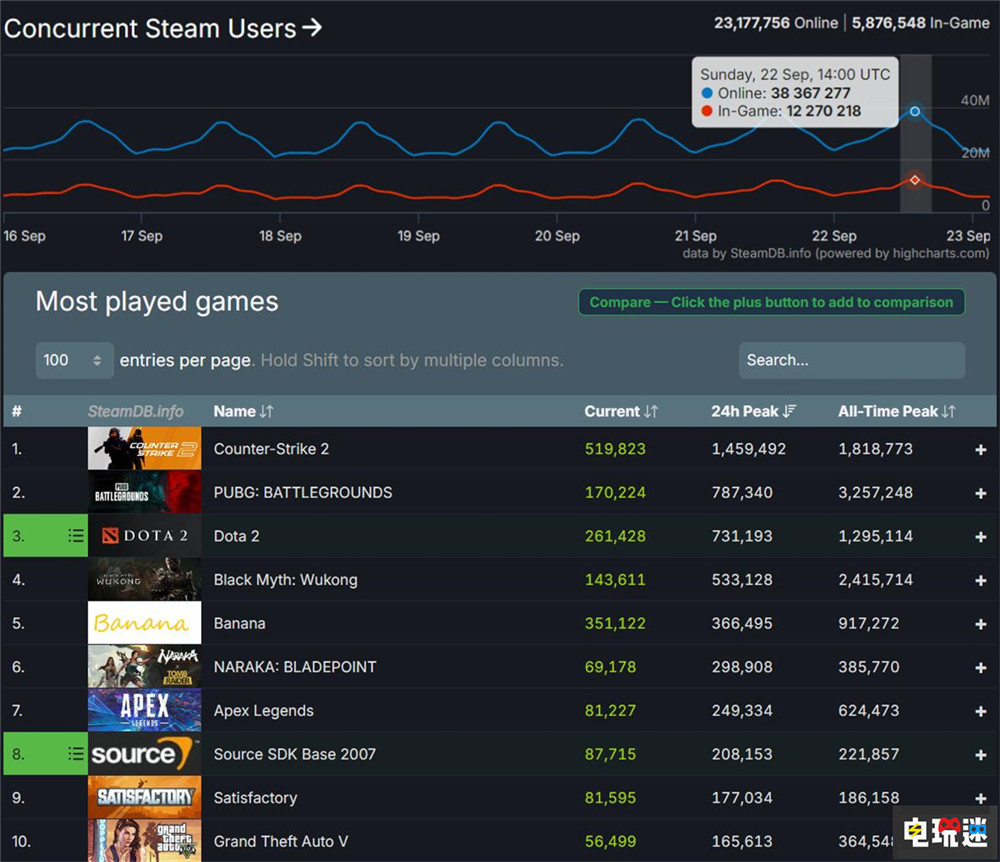Click the Counter-Strike 2 game icon
Image resolution: width=1000 pixels, height=862 pixels.
[144, 448]
